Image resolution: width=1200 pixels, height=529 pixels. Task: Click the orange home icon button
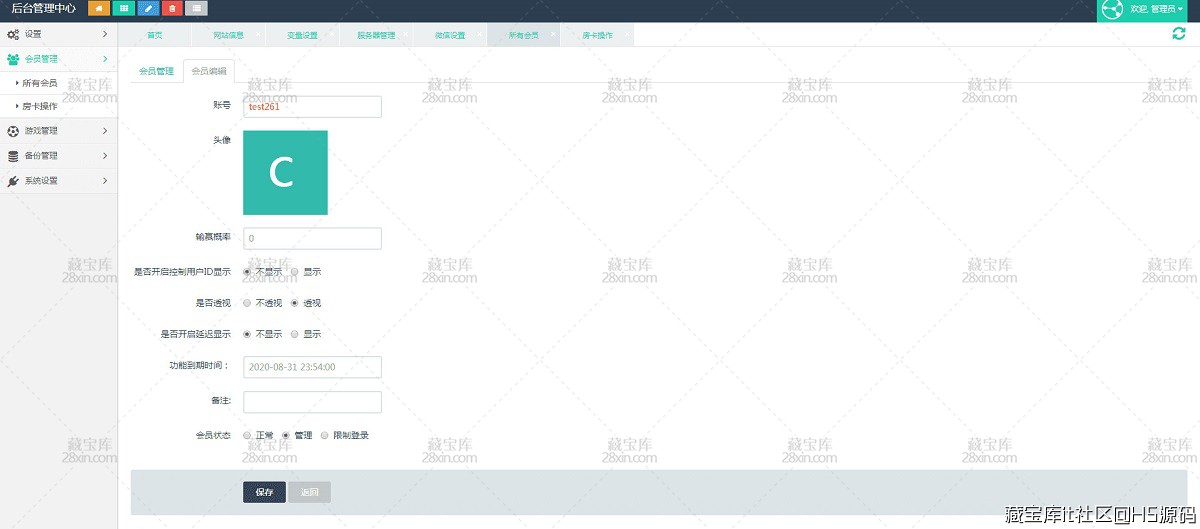pyautogui.click(x=99, y=9)
